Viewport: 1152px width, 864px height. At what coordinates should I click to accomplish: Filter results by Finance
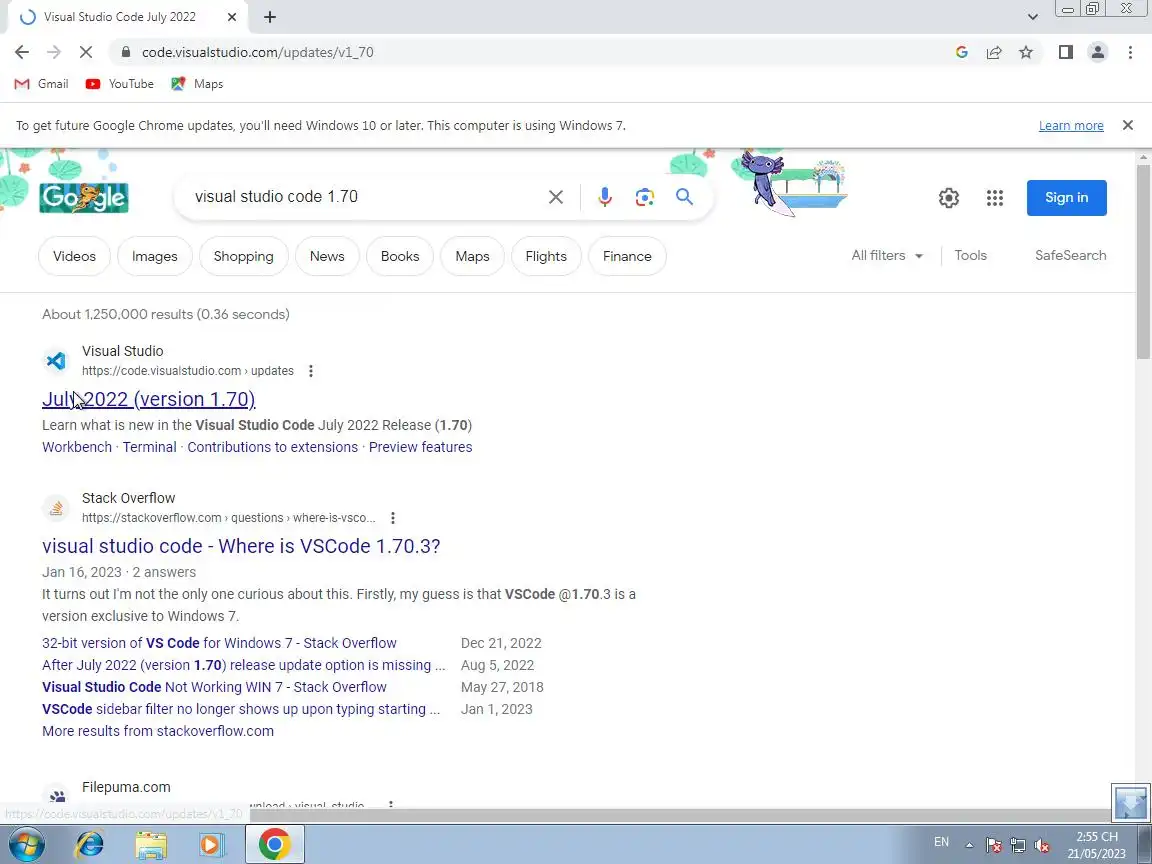tap(627, 256)
